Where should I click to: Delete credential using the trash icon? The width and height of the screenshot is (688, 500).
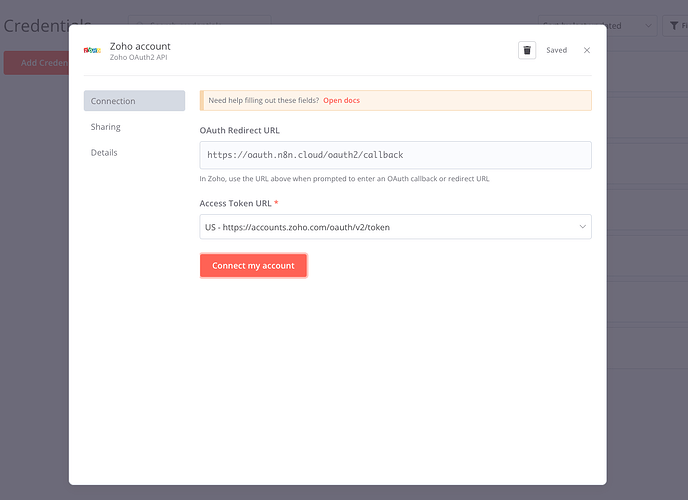(x=527, y=50)
